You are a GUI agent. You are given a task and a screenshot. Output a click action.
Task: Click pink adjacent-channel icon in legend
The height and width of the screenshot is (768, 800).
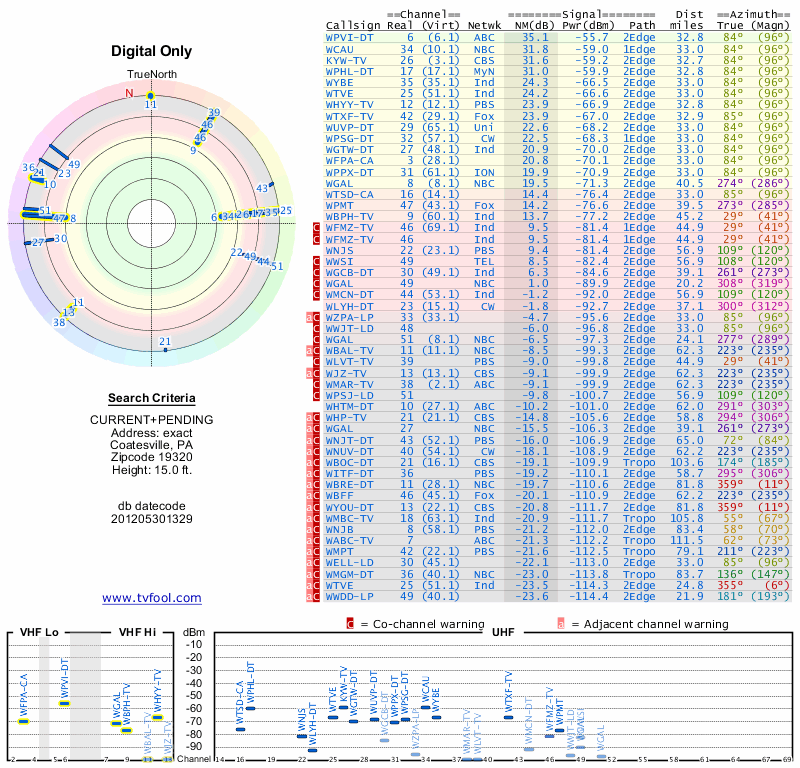click(x=561, y=624)
